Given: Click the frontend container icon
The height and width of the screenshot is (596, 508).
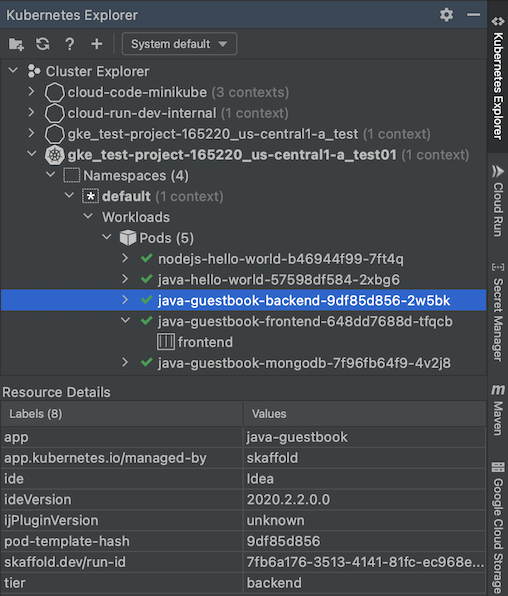Looking at the screenshot, I should pyautogui.click(x=166, y=342).
